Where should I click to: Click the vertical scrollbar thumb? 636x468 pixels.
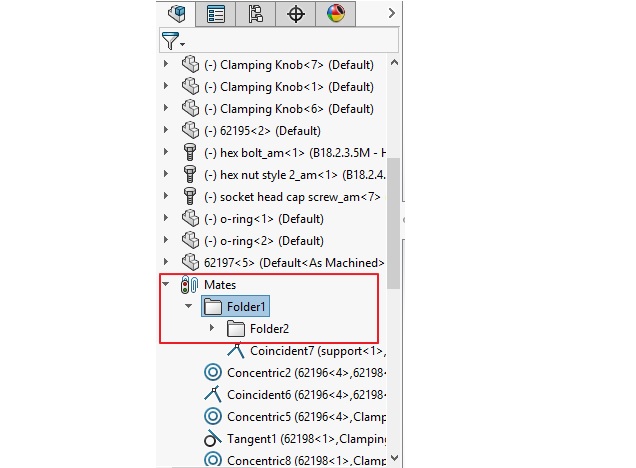coord(393,223)
